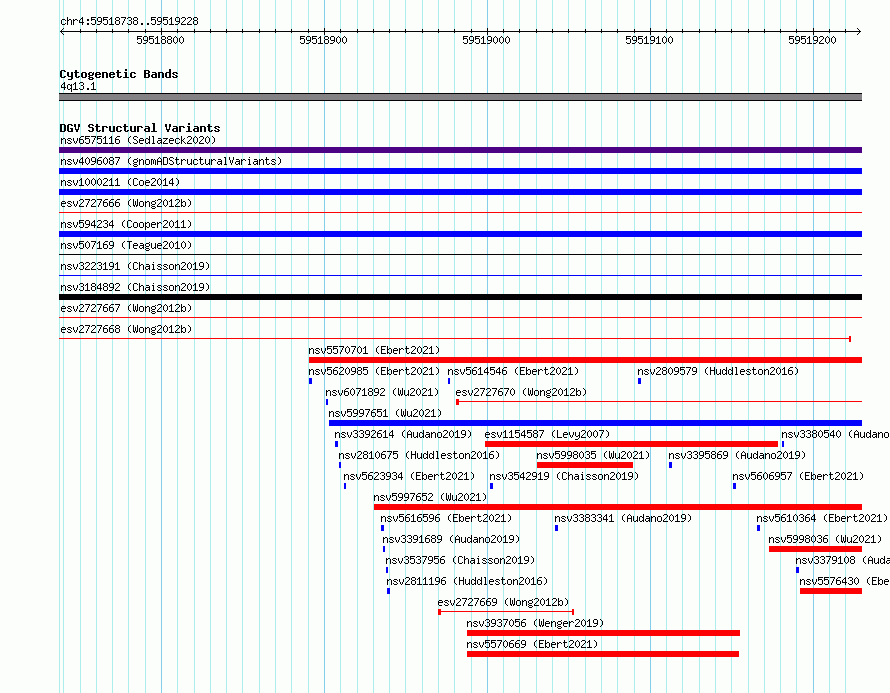Open nsv3391689 (Audano2019) variant

point(451,539)
